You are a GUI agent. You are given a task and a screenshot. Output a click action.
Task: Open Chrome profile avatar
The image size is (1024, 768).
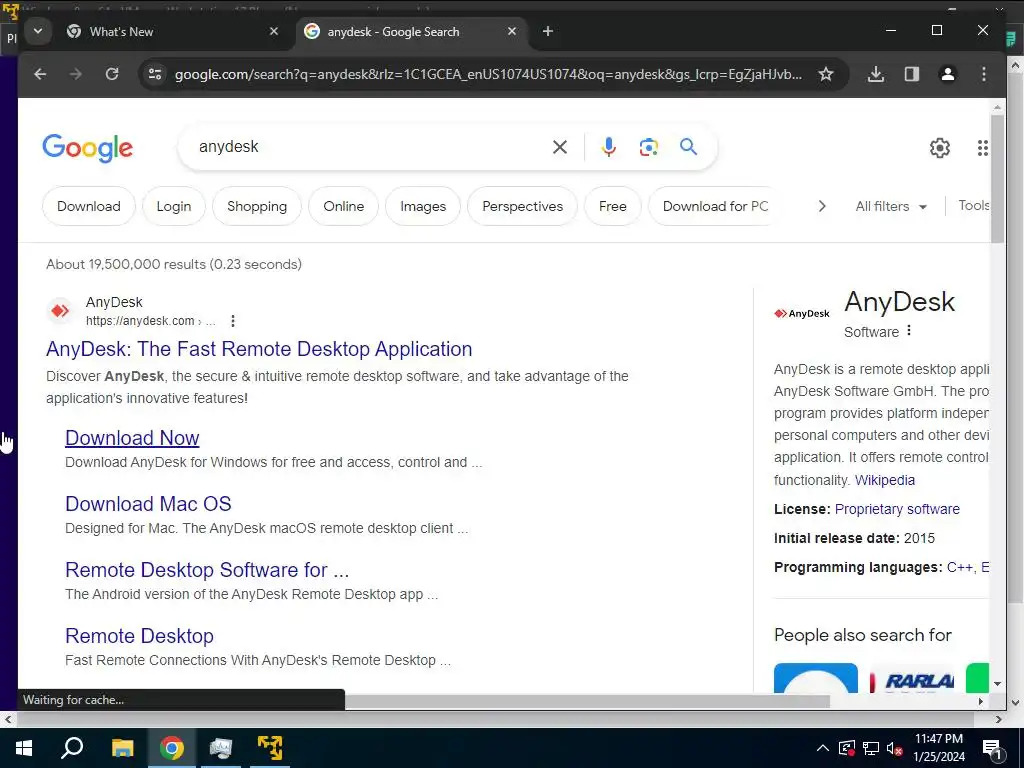(948, 74)
